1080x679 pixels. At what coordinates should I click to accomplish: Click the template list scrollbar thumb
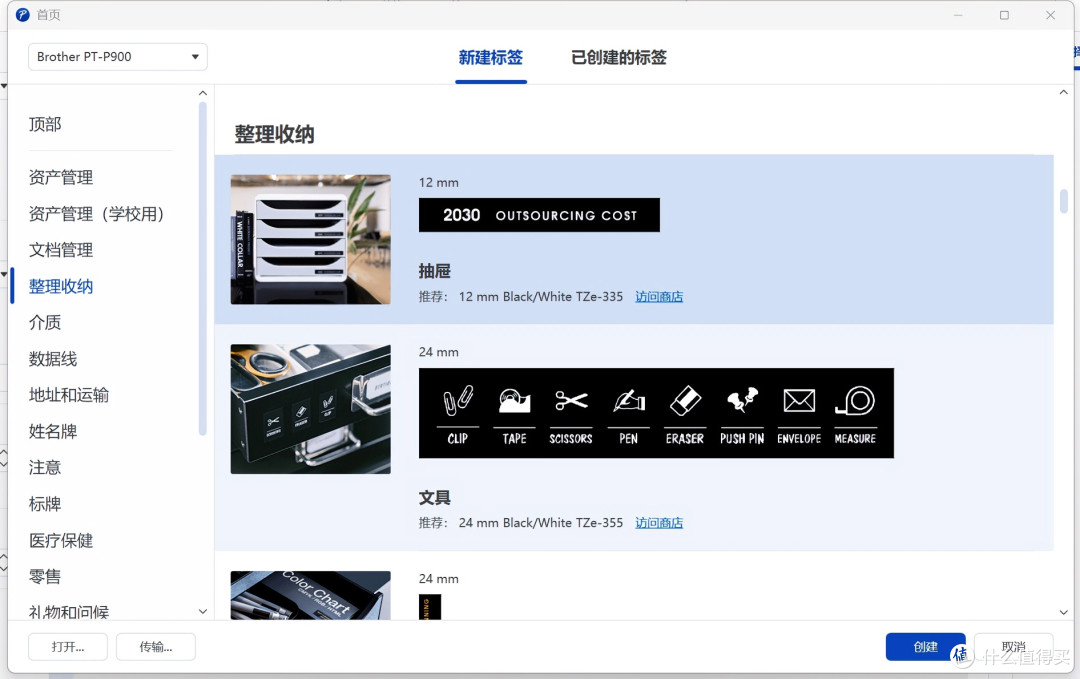click(x=1063, y=201)
